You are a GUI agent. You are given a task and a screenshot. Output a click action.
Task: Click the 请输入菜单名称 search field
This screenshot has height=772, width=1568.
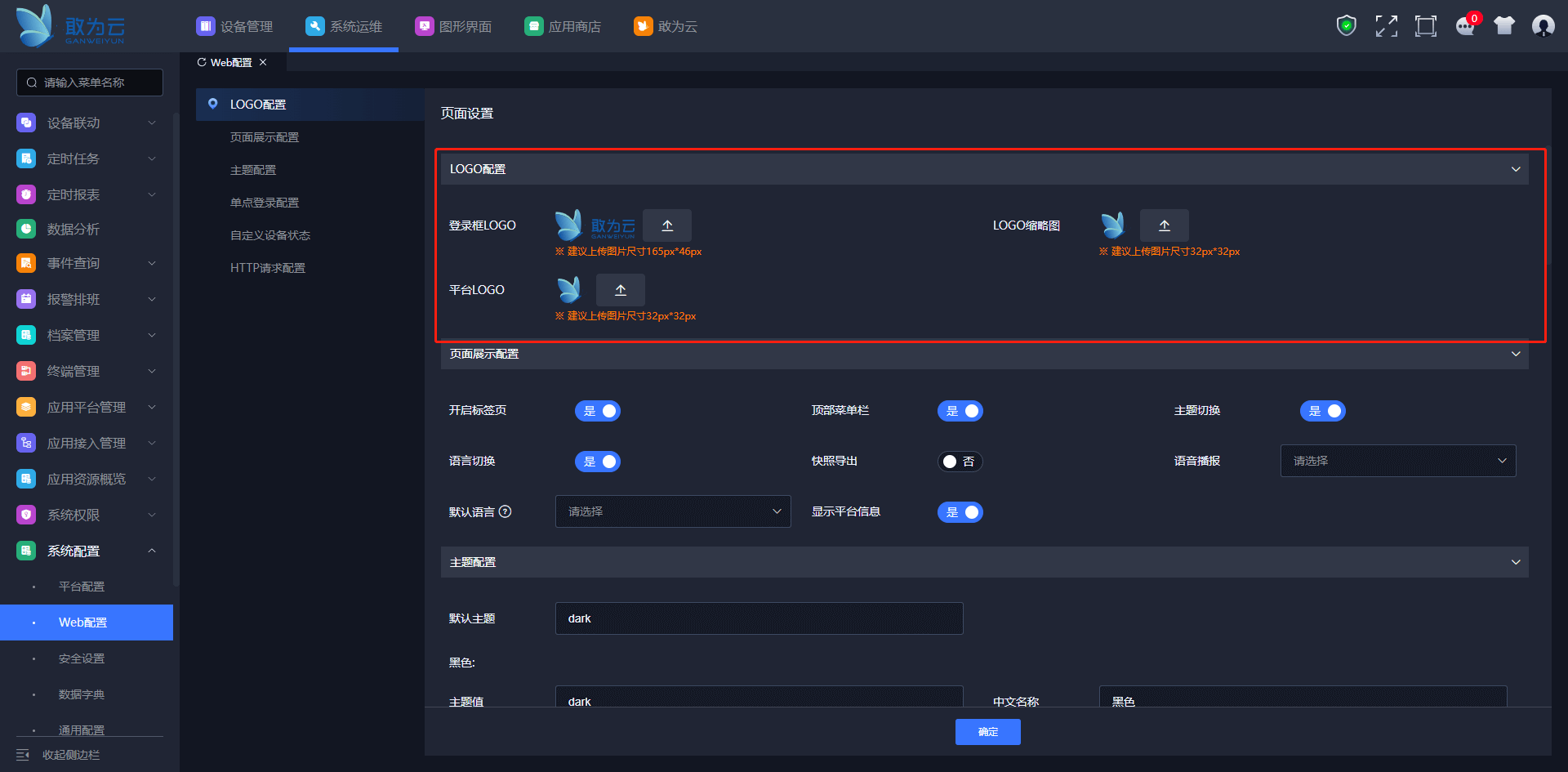[90, 83]
